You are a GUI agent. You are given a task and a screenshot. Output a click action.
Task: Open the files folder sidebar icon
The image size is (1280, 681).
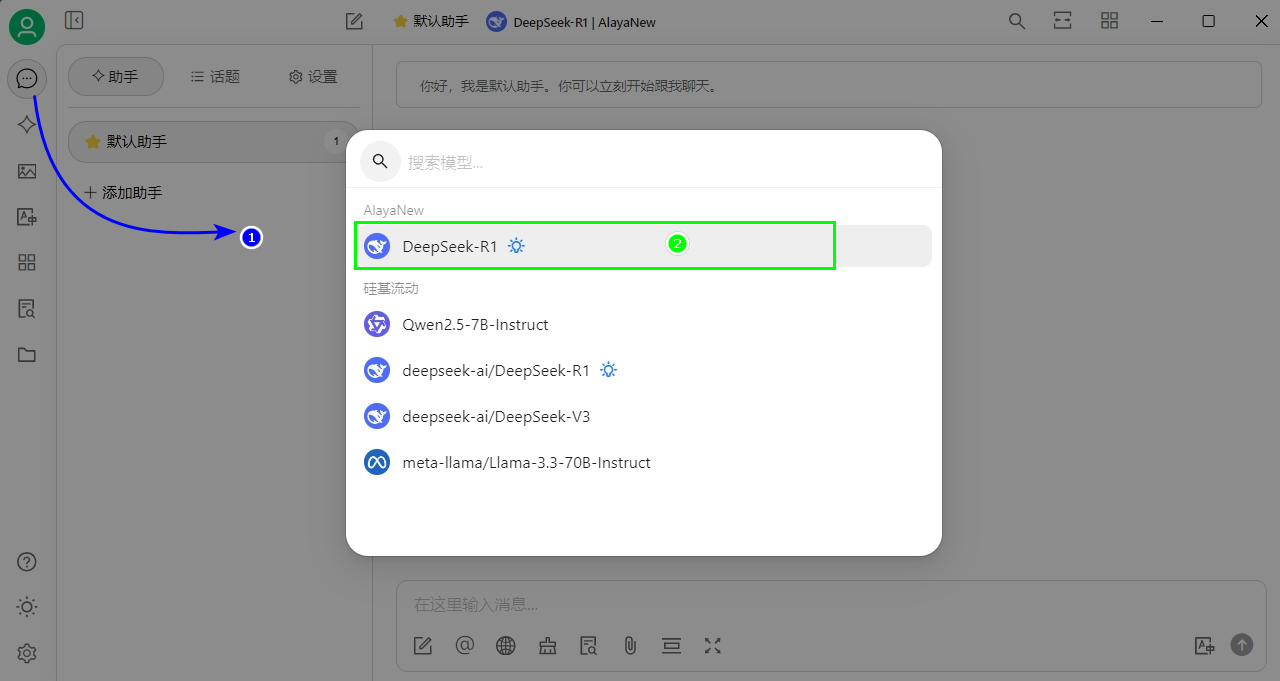(x=27, y=355)
